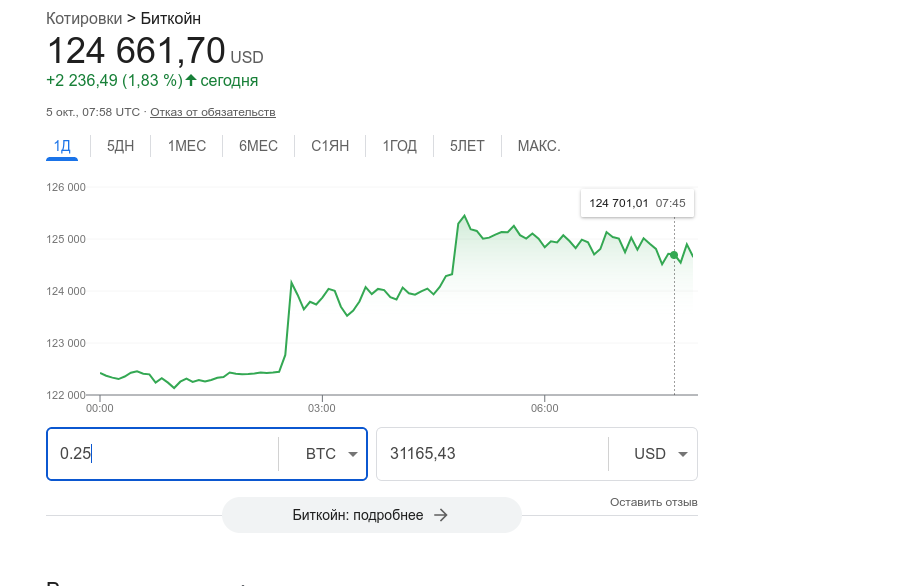The width and height of the screenshot is (902, 586).
Task: Select the 1Д time range tab
Action: 62,146
